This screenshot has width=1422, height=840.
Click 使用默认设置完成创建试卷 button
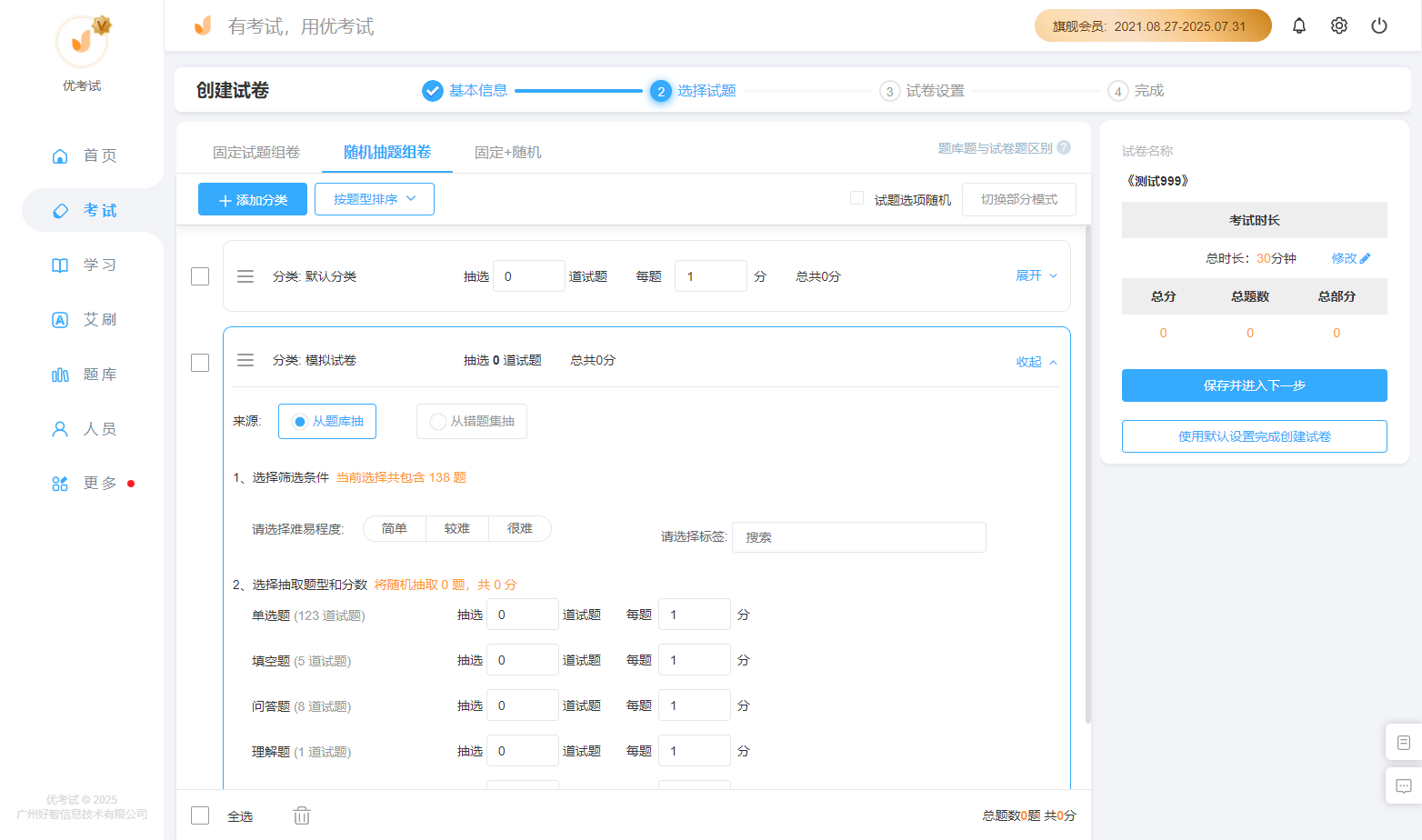coord(1255,436)
